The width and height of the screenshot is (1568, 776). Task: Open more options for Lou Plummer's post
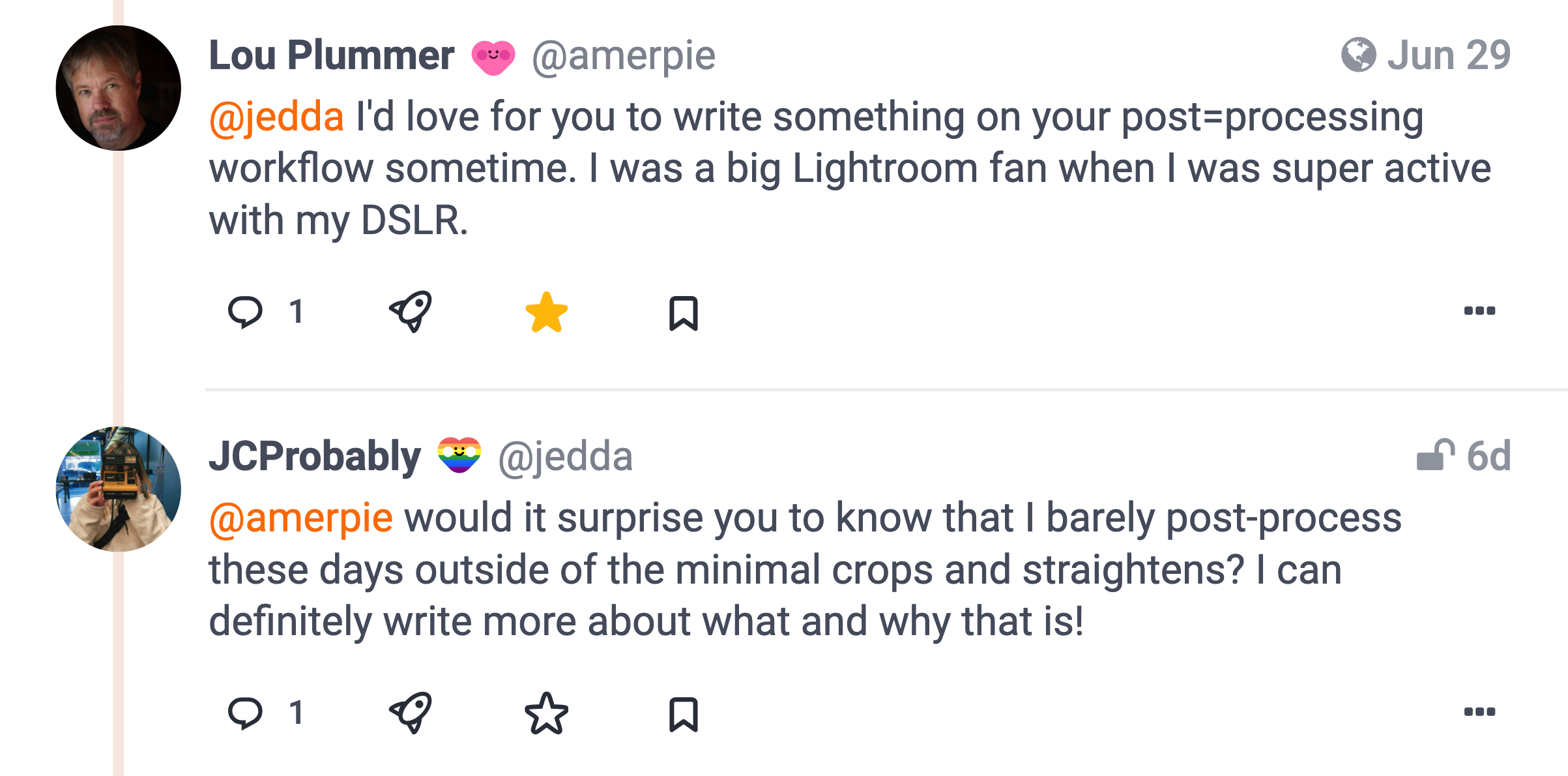[1479, 311]
